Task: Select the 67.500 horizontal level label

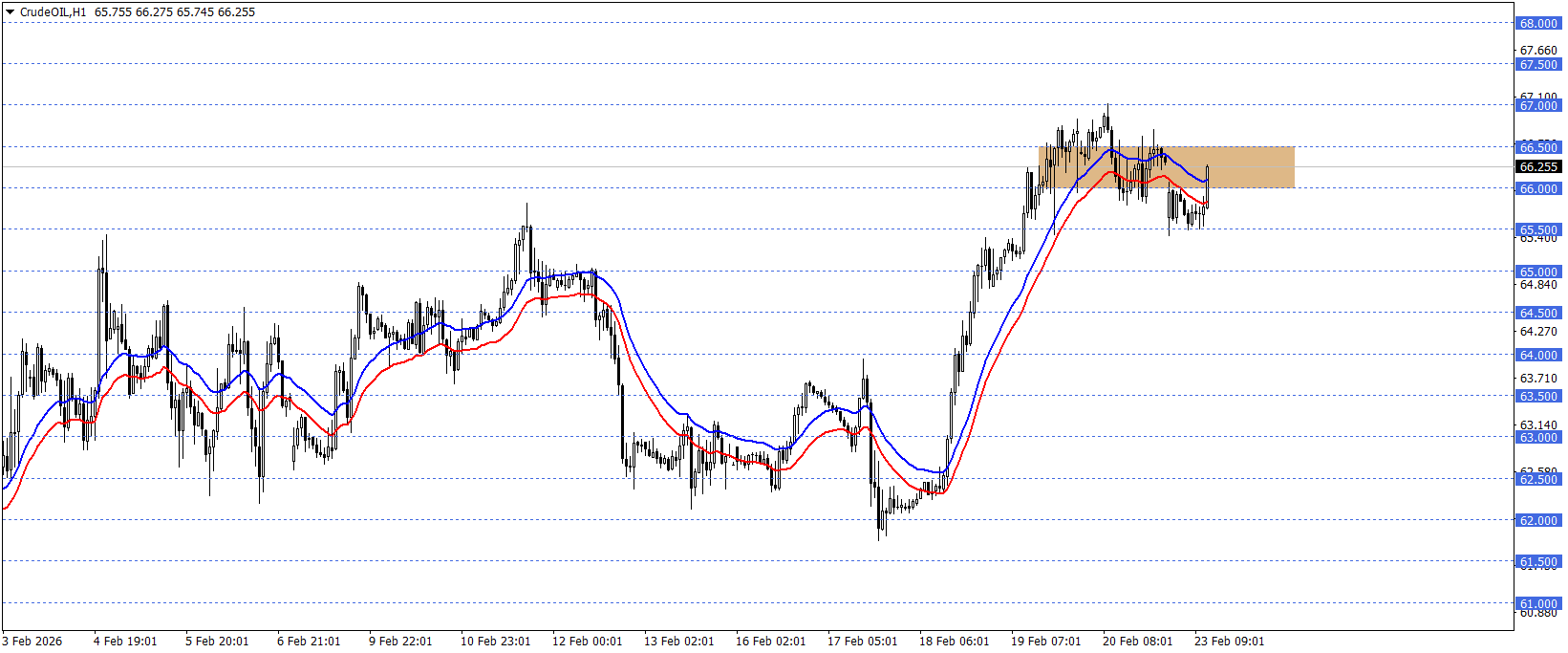Action: click(x=1538, y=65)
